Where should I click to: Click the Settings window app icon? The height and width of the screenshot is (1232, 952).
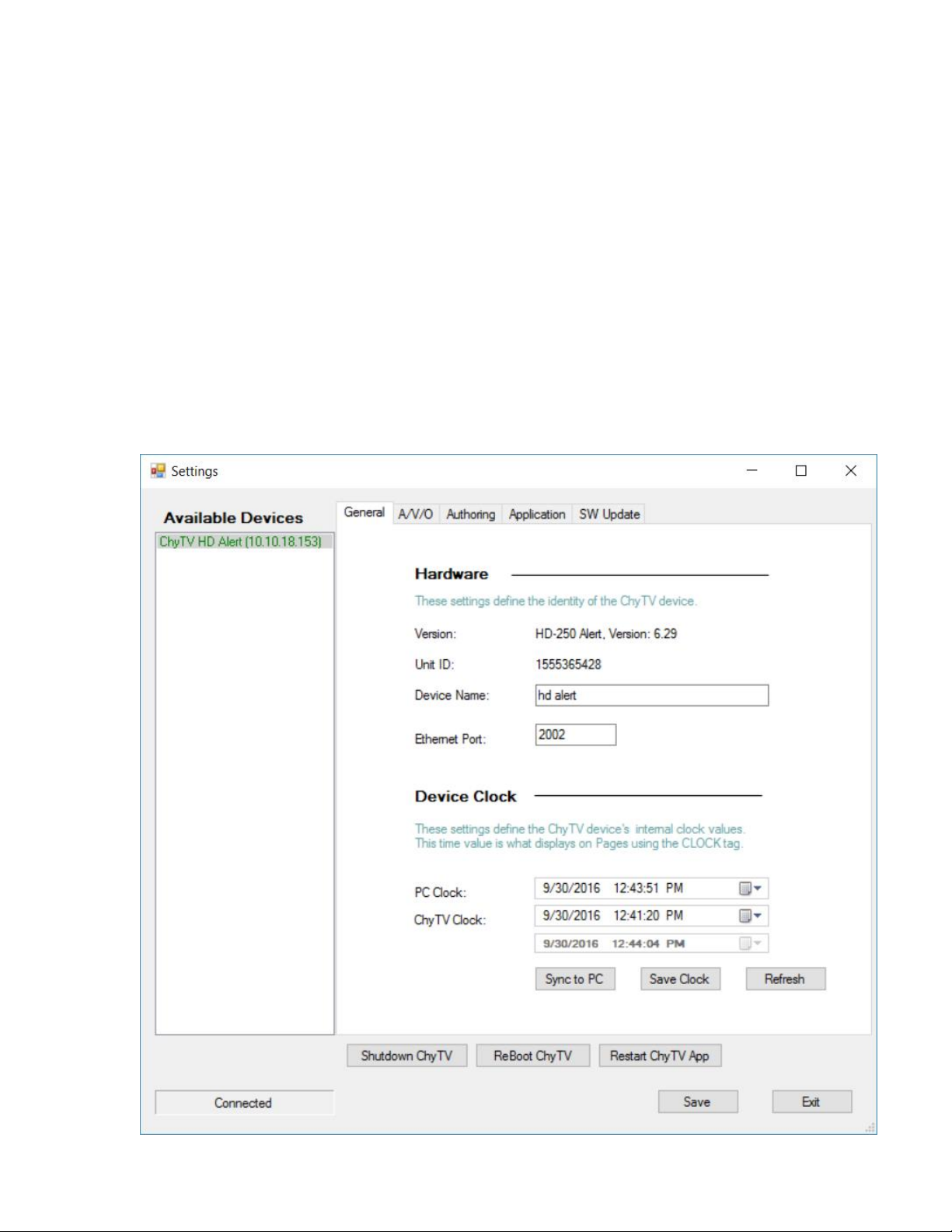point(159,471)
